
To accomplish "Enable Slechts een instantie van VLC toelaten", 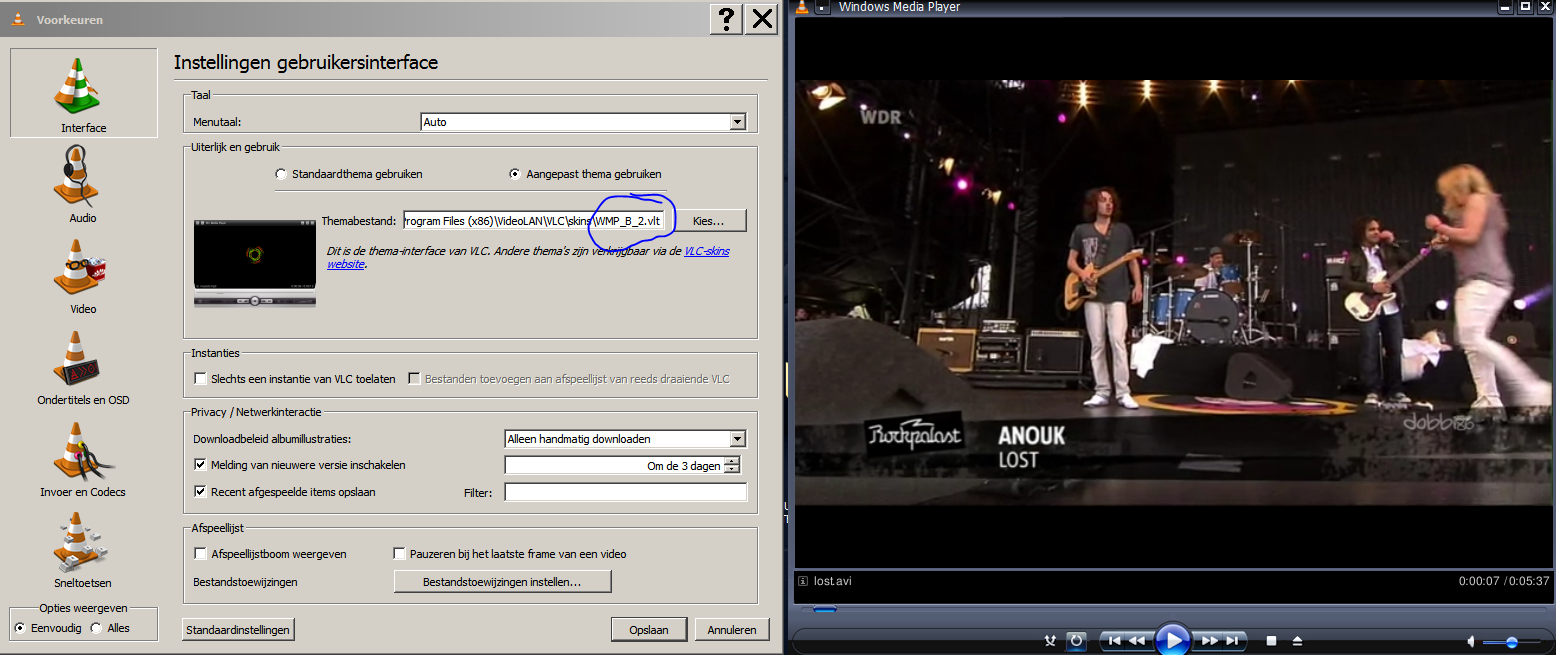I will pyautogui.click(x=201, y=379).
